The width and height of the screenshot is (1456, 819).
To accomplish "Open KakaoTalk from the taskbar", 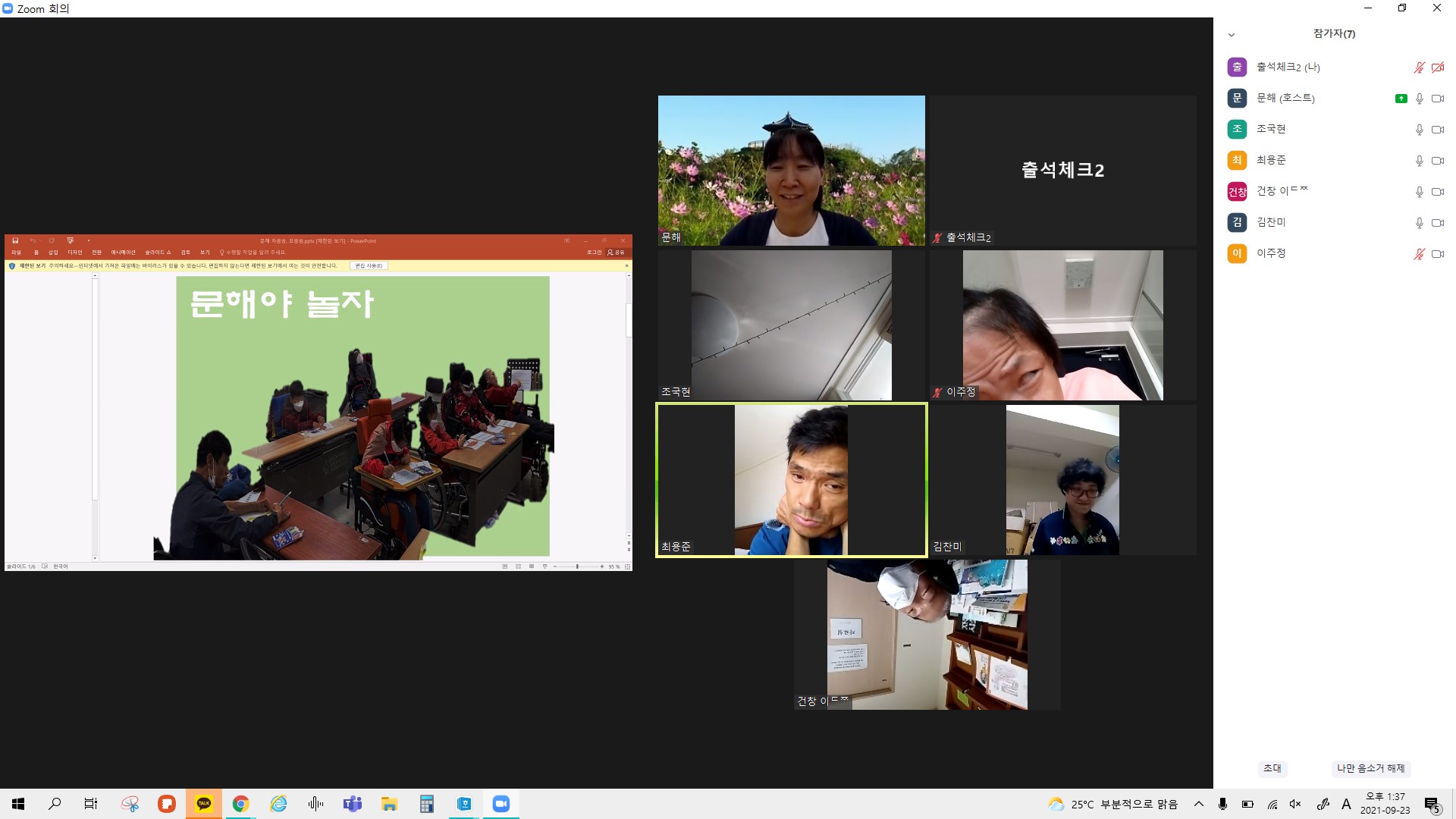I will tap(204, 804).
